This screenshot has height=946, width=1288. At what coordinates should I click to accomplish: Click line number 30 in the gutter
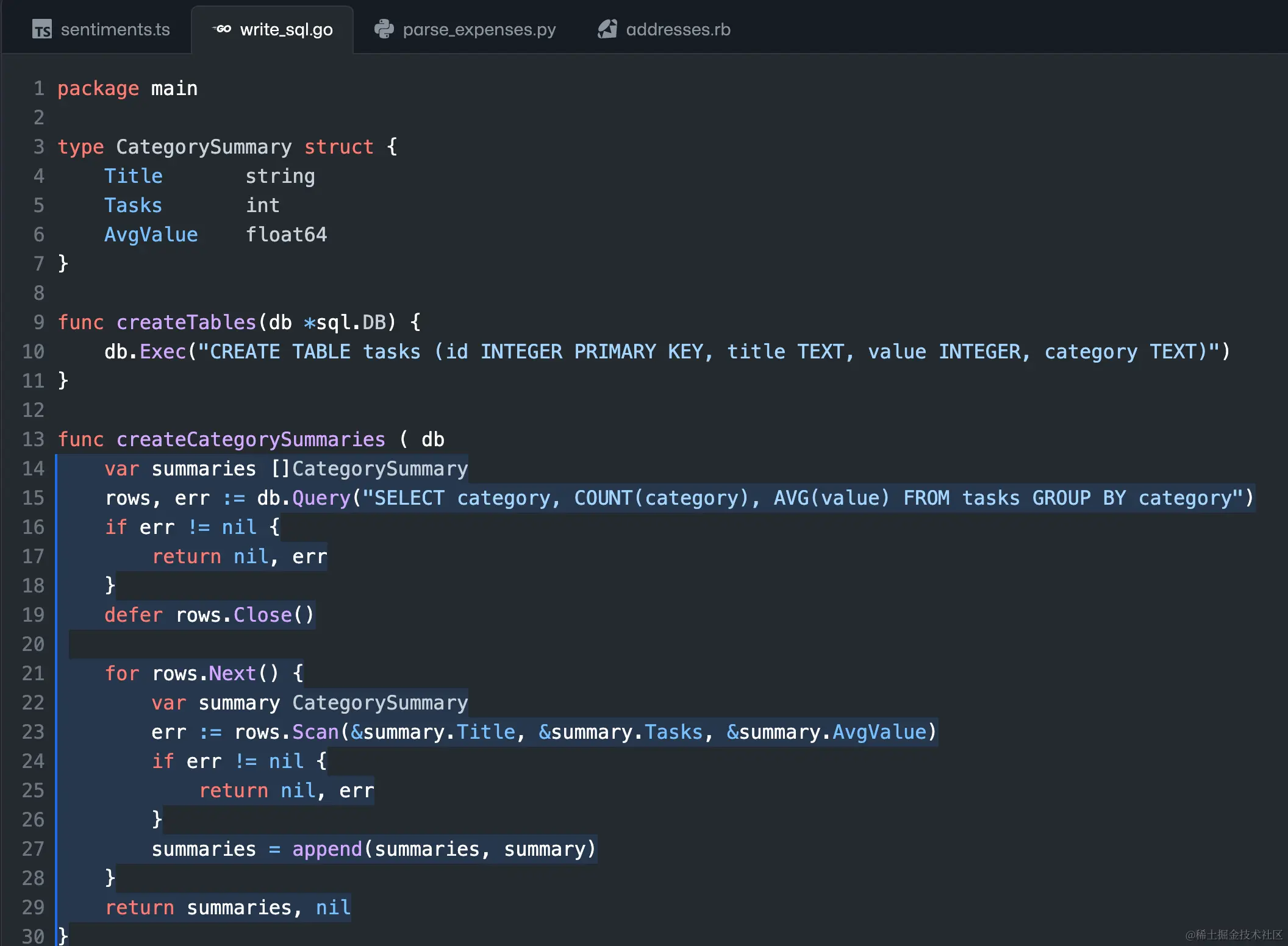(34, 936)
